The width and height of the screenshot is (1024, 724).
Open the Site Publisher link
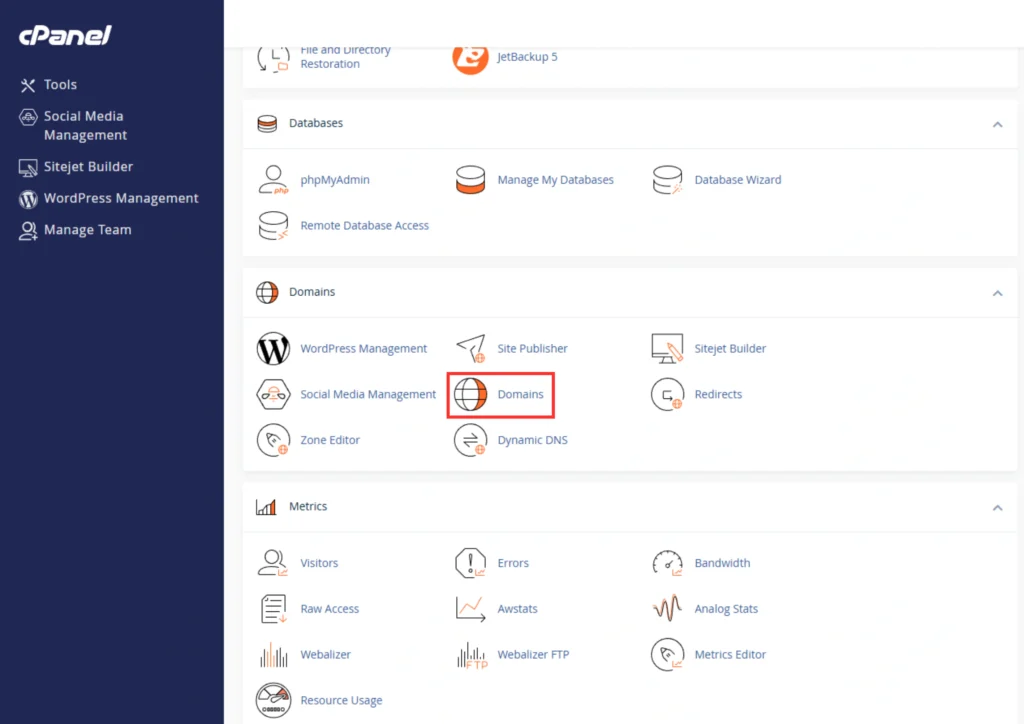532,349
